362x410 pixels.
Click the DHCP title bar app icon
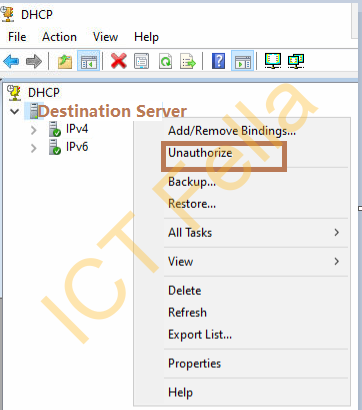coord(8,14)
